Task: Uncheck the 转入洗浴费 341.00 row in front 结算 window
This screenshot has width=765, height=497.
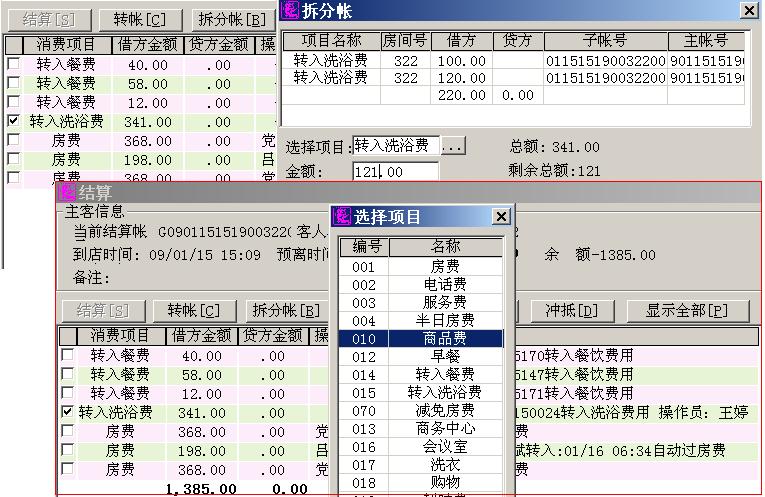Action: point(67,412)
